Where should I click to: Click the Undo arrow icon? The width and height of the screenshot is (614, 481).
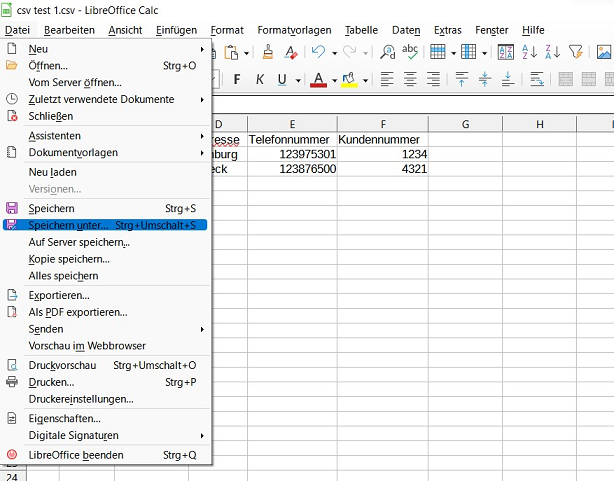pos(318,52)
